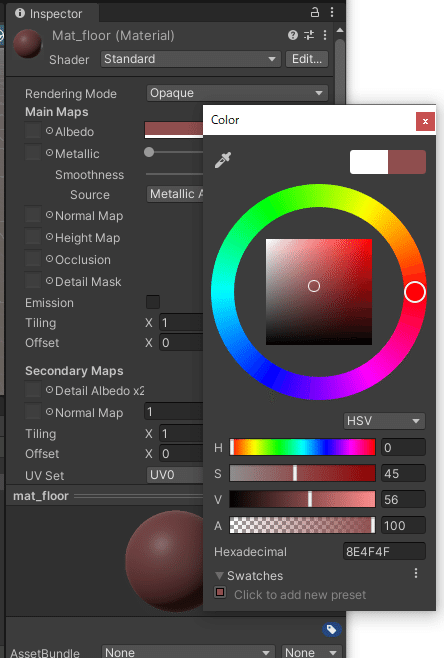Open the material presets slider icon
This screenshot has width=444, height=658.
point(309,35)
